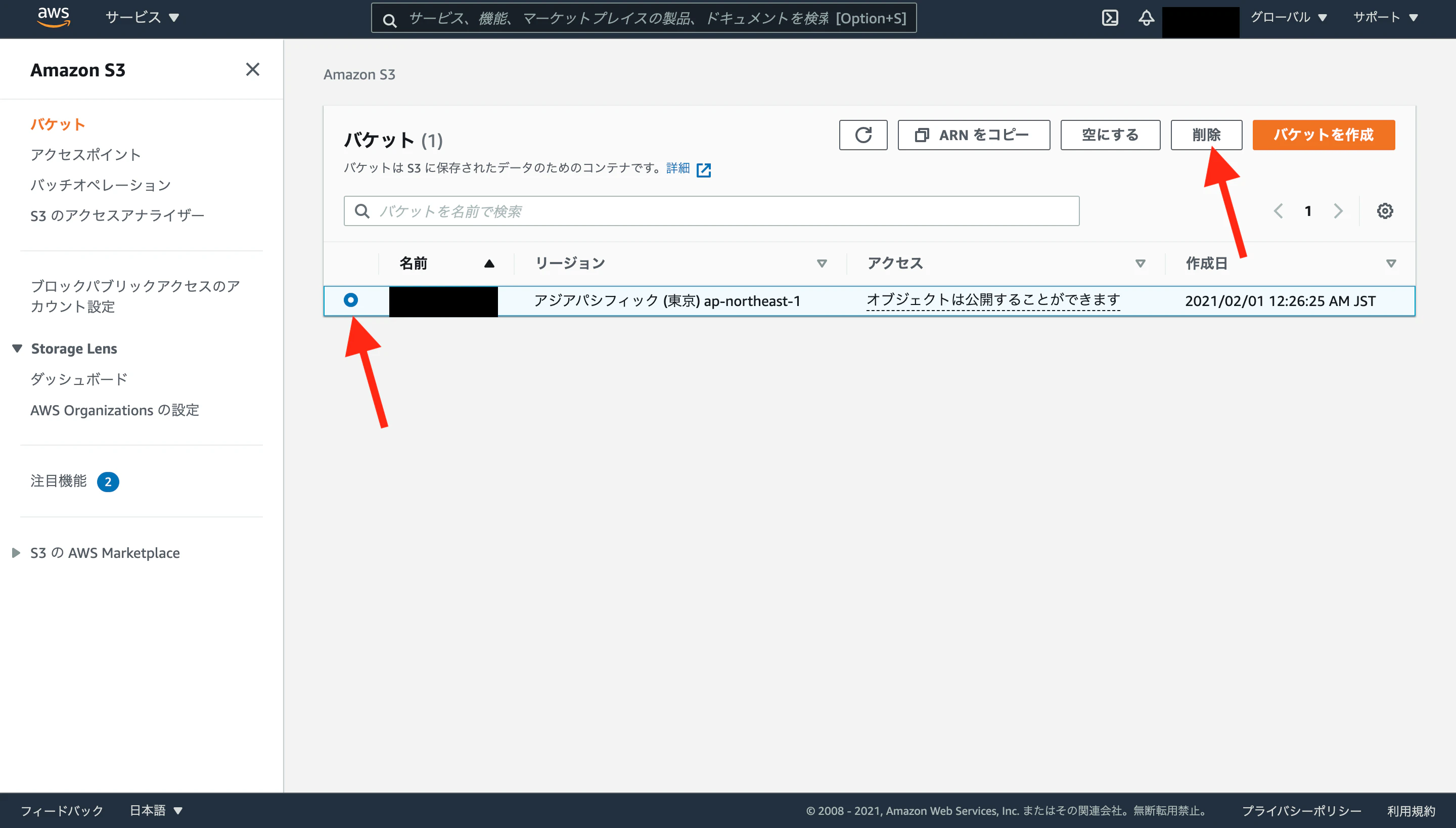1456x828 pixels.
Task: Open the 利用規約 footer link
Action: 1410,810
